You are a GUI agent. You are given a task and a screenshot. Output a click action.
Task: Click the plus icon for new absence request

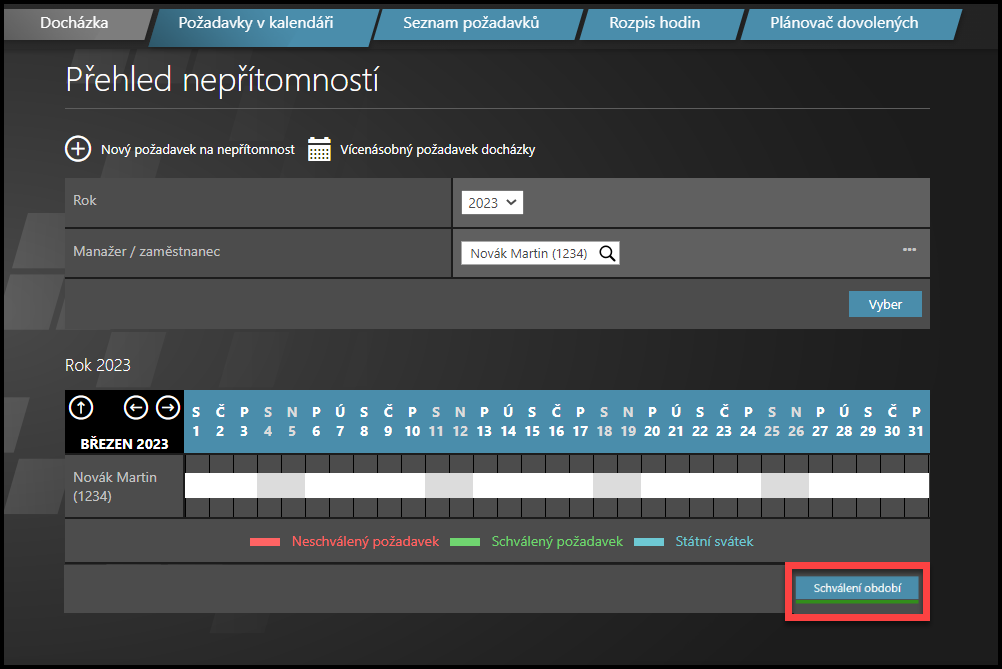78,149
